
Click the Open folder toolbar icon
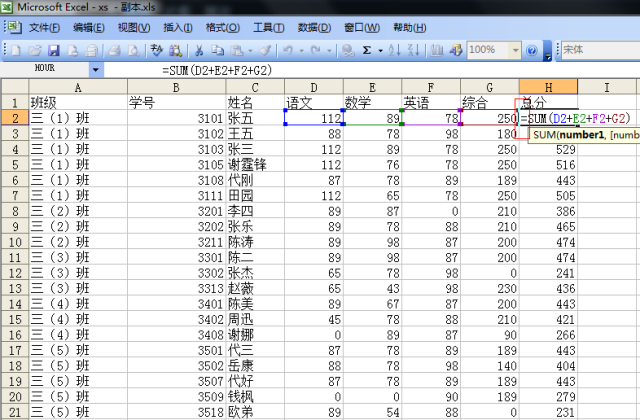point(36,50)
